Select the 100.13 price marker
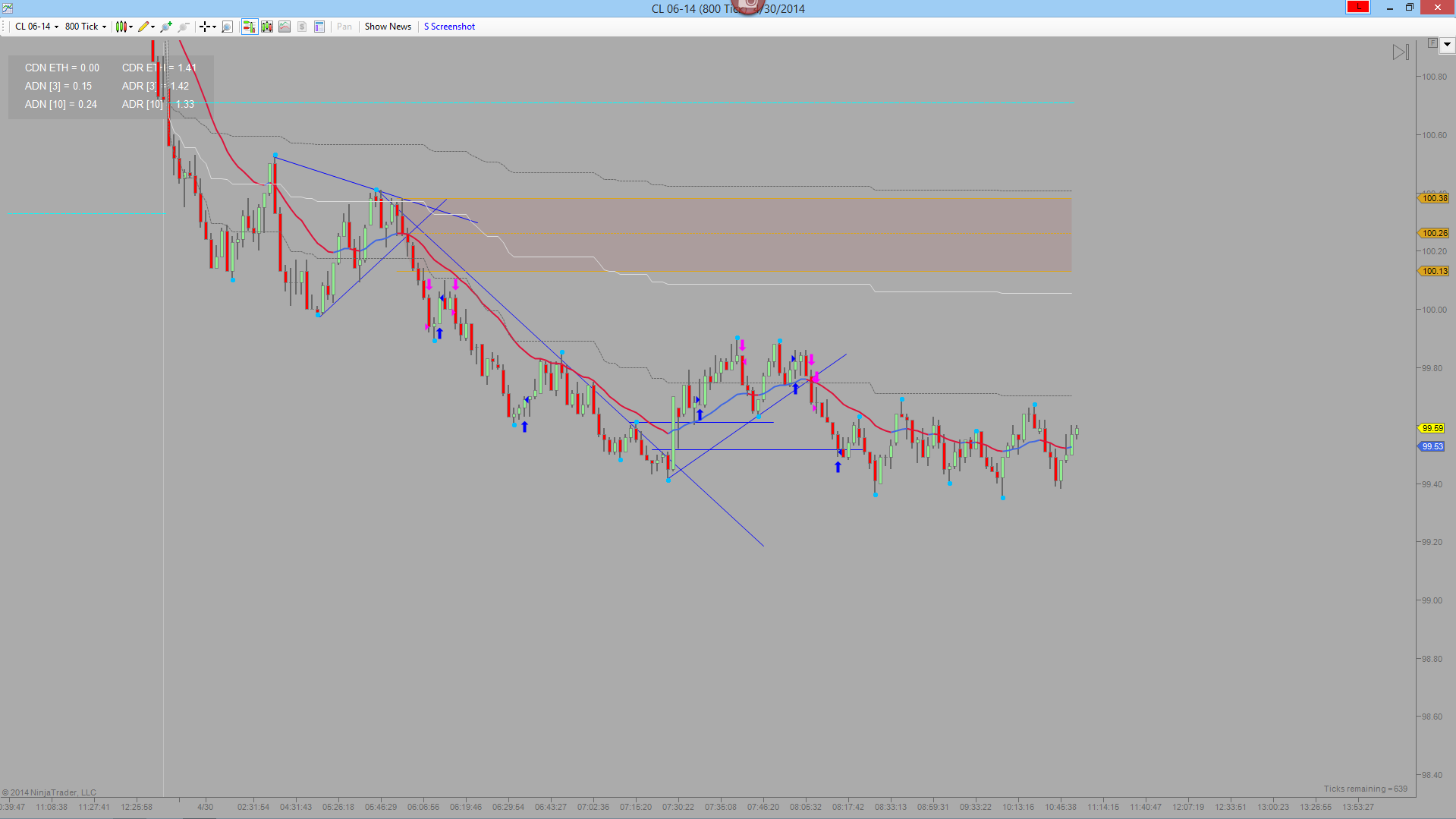 (x=1434, y=271)
